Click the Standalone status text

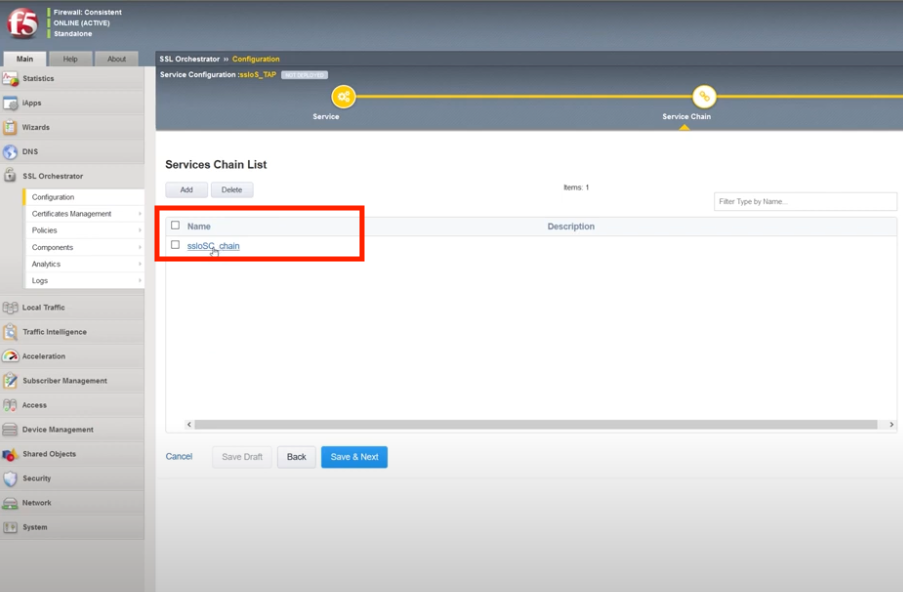pyautogui.click(x=73, y=34)
